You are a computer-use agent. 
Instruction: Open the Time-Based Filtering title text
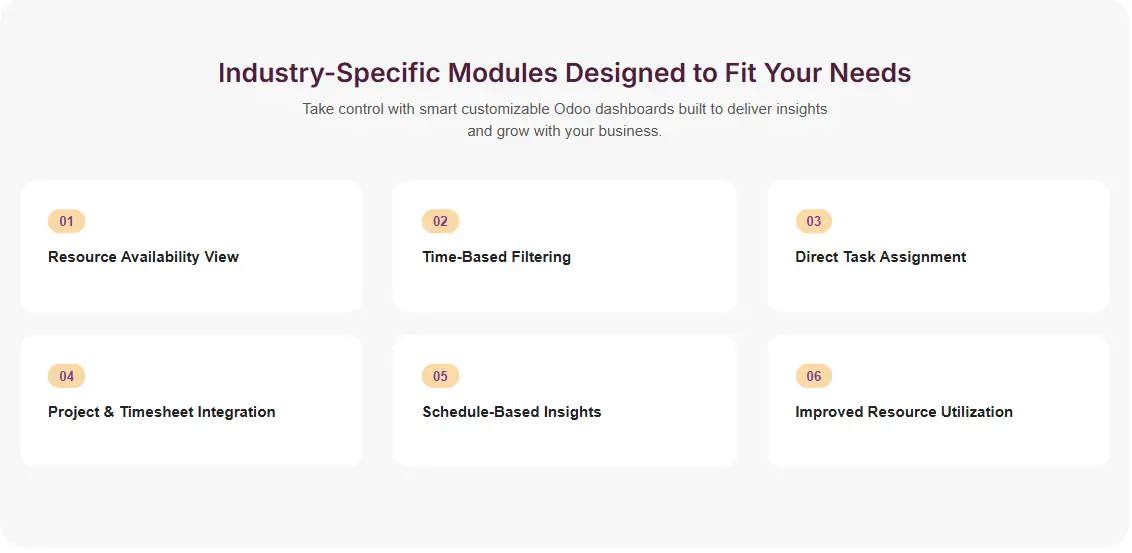(496, 257)
